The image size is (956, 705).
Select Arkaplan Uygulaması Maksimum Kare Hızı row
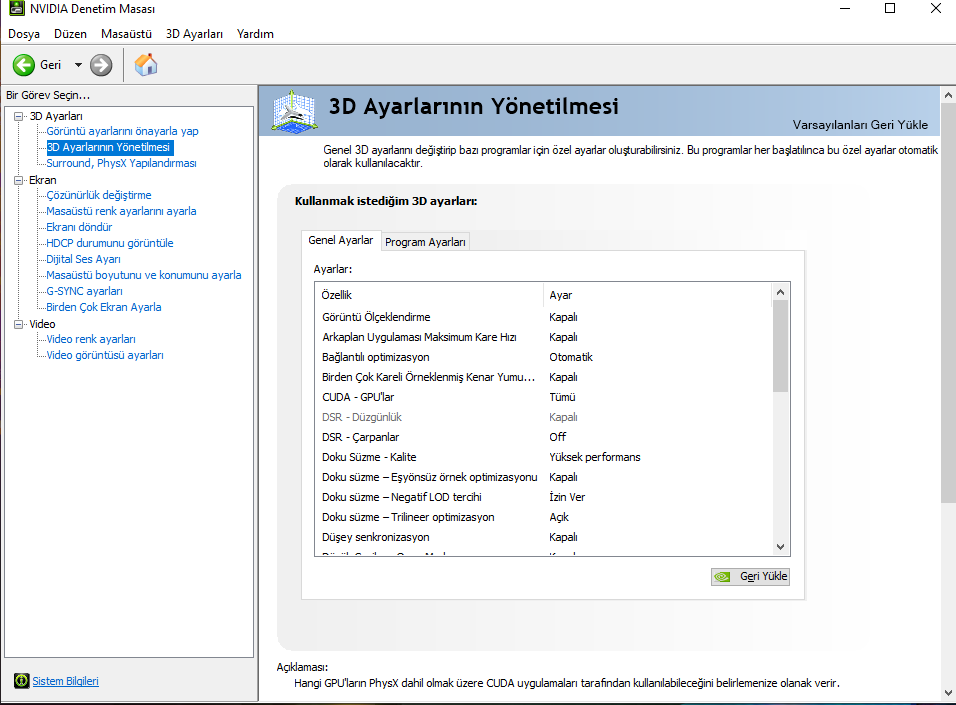click(543, 337)
